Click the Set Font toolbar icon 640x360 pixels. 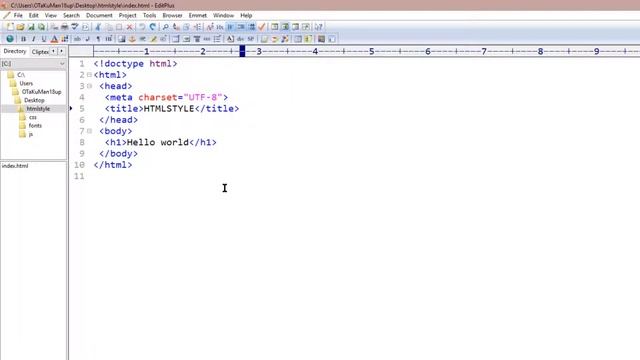(210, 27)
